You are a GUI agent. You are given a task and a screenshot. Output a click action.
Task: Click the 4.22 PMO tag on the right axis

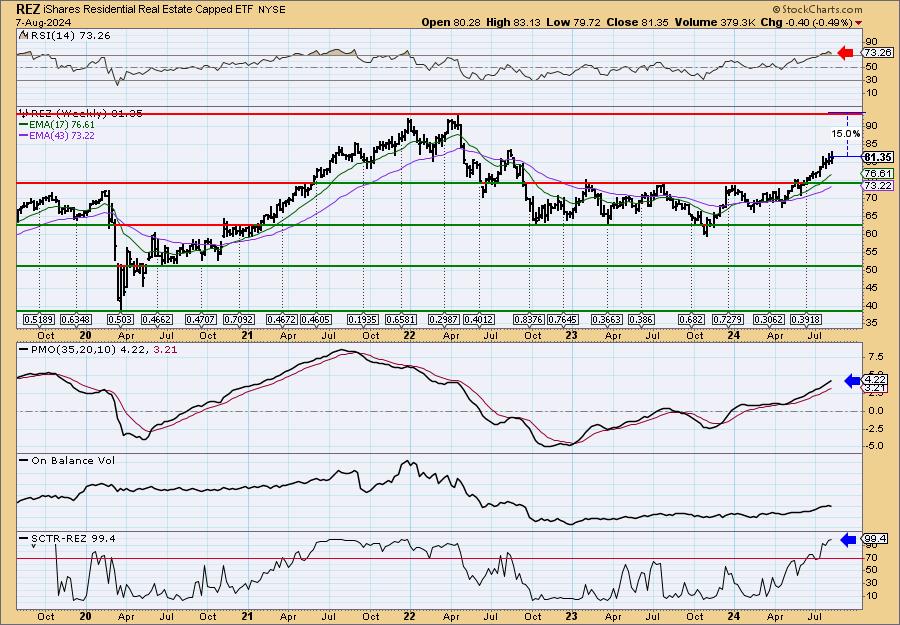click(x=876, y=380)
